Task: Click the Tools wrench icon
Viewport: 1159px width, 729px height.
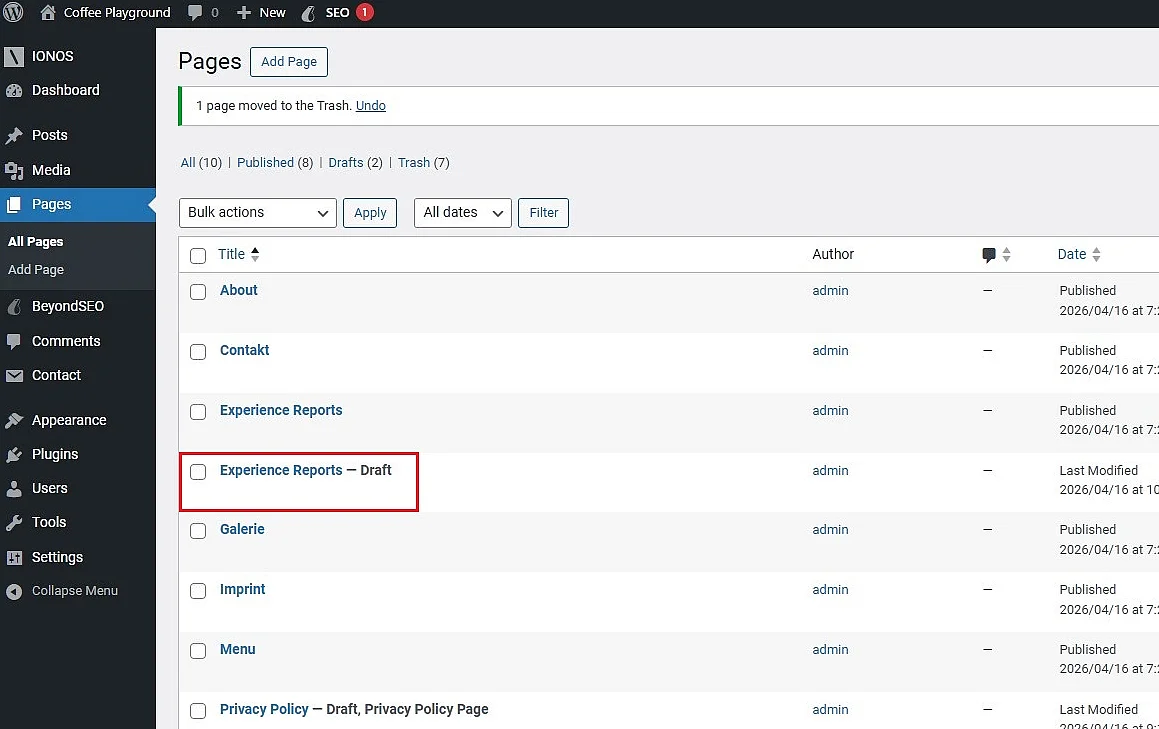Action: click(x=14, y=523)
